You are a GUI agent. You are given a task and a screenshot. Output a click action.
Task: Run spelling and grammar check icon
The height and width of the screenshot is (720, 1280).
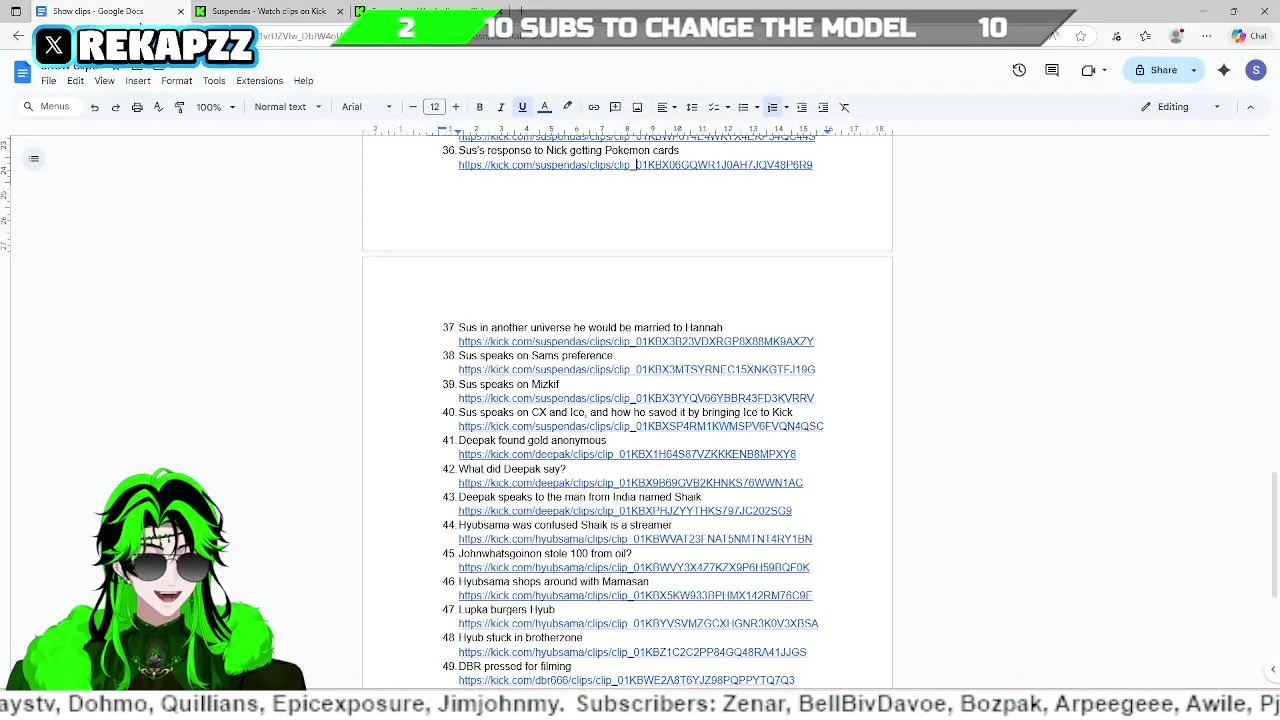(x=158, y=107)
